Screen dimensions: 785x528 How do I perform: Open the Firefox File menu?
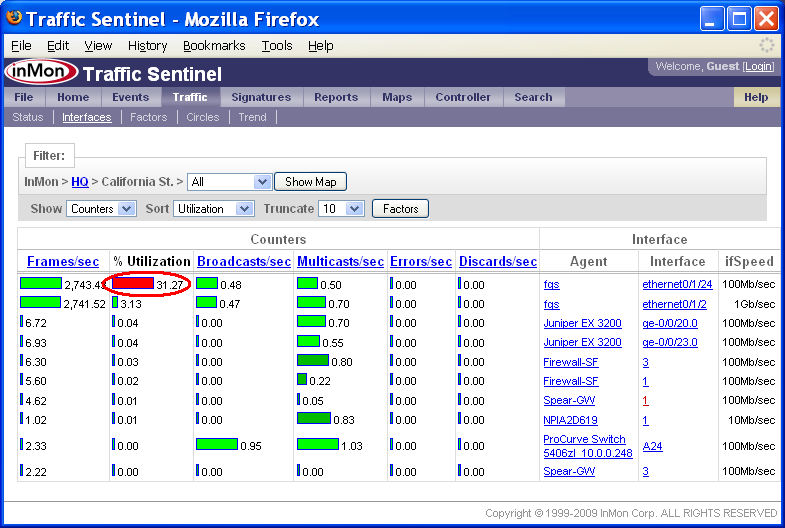(21, 46)
